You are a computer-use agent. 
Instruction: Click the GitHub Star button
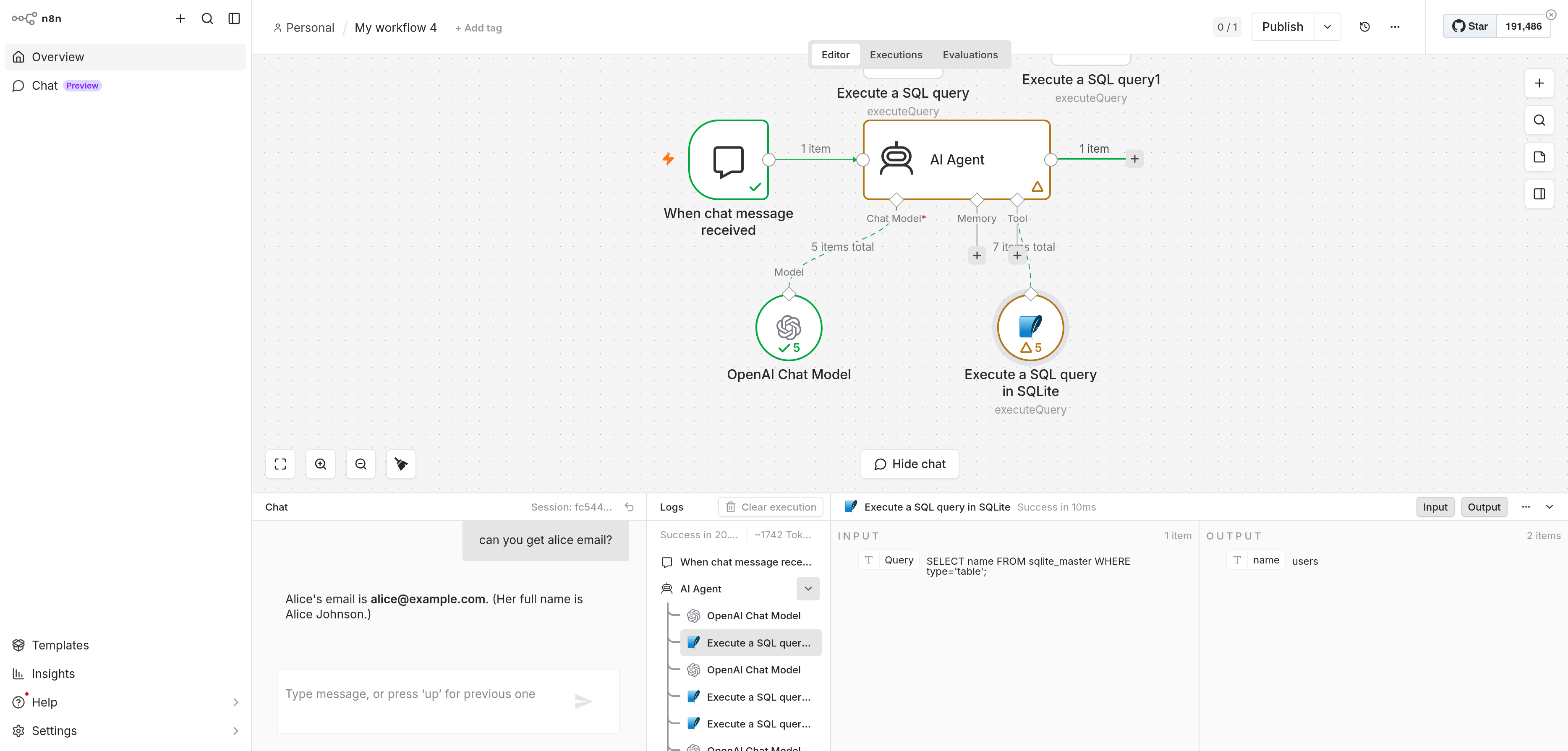coord(1469,26)
